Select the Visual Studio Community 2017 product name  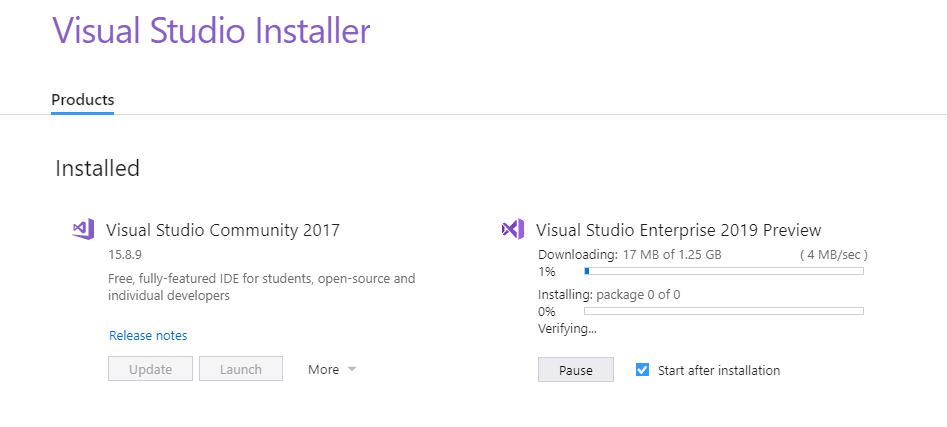click(223, 230)
